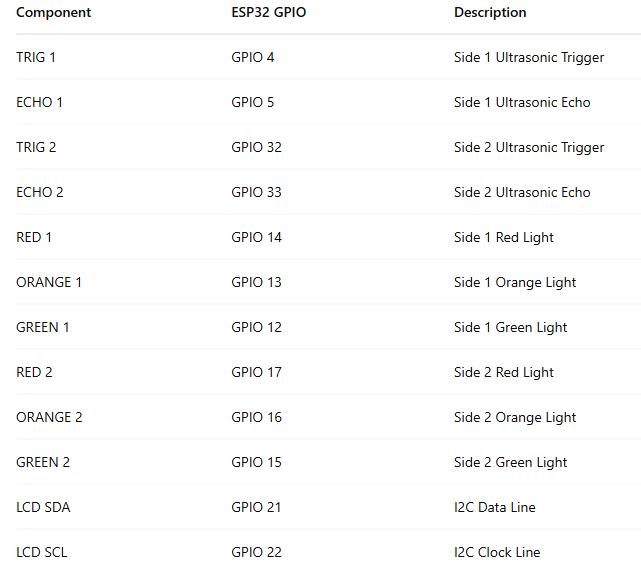Click the ESP32 GPIO column header

269,12
